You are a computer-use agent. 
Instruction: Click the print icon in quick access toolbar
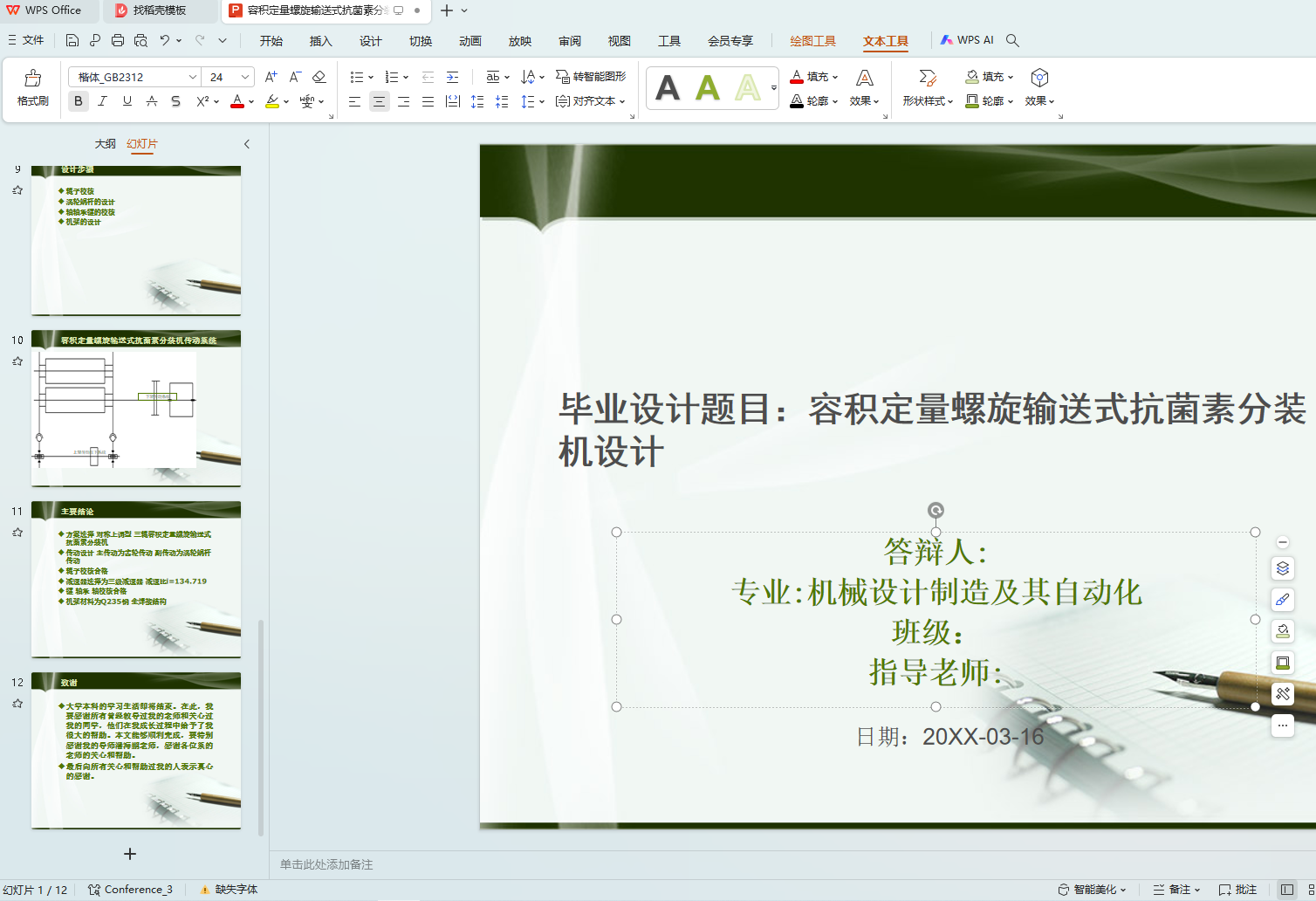click(118, 40)
